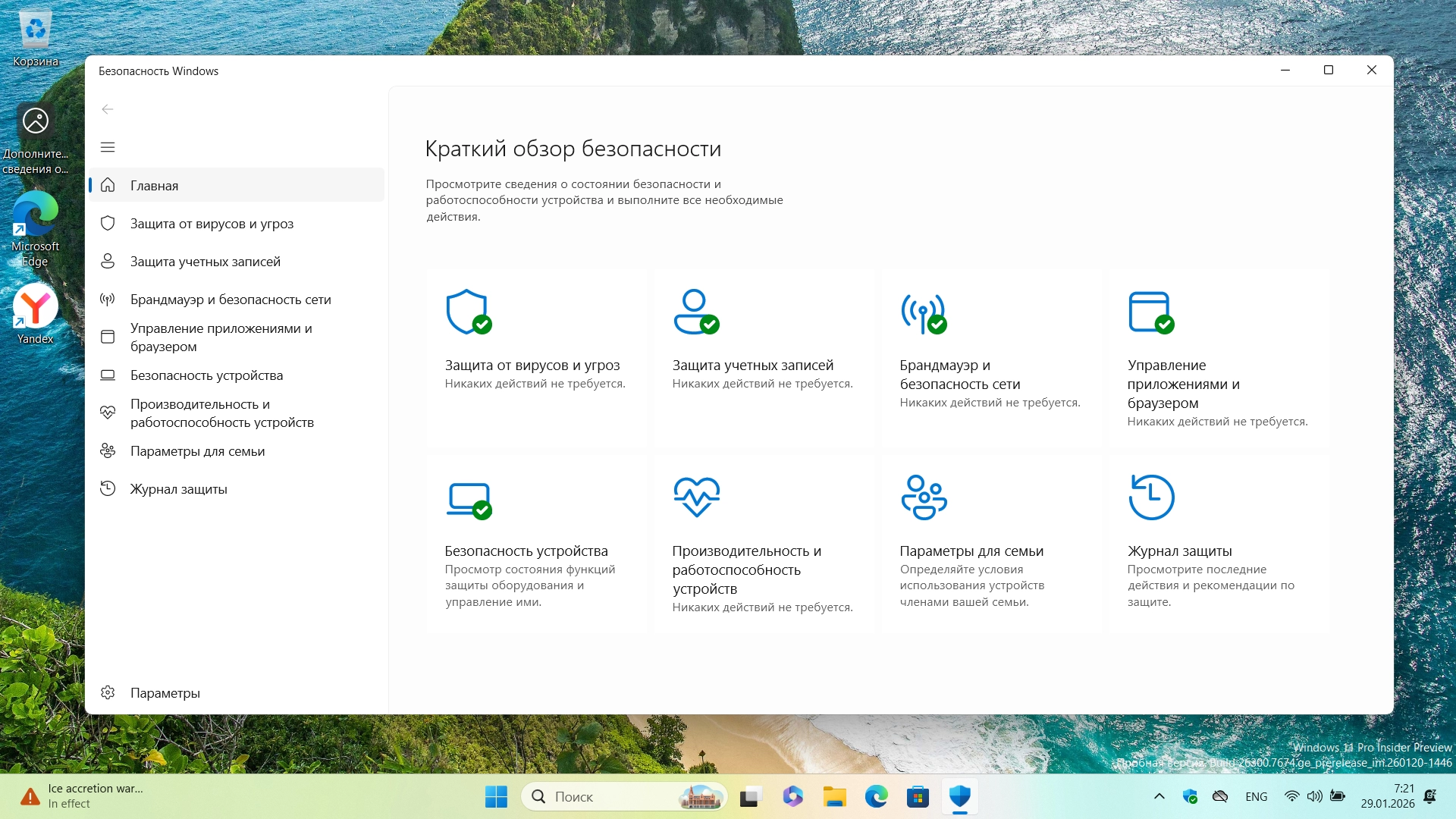
Task: Click the app and browser control tile icon
Action: [1150, 312]
